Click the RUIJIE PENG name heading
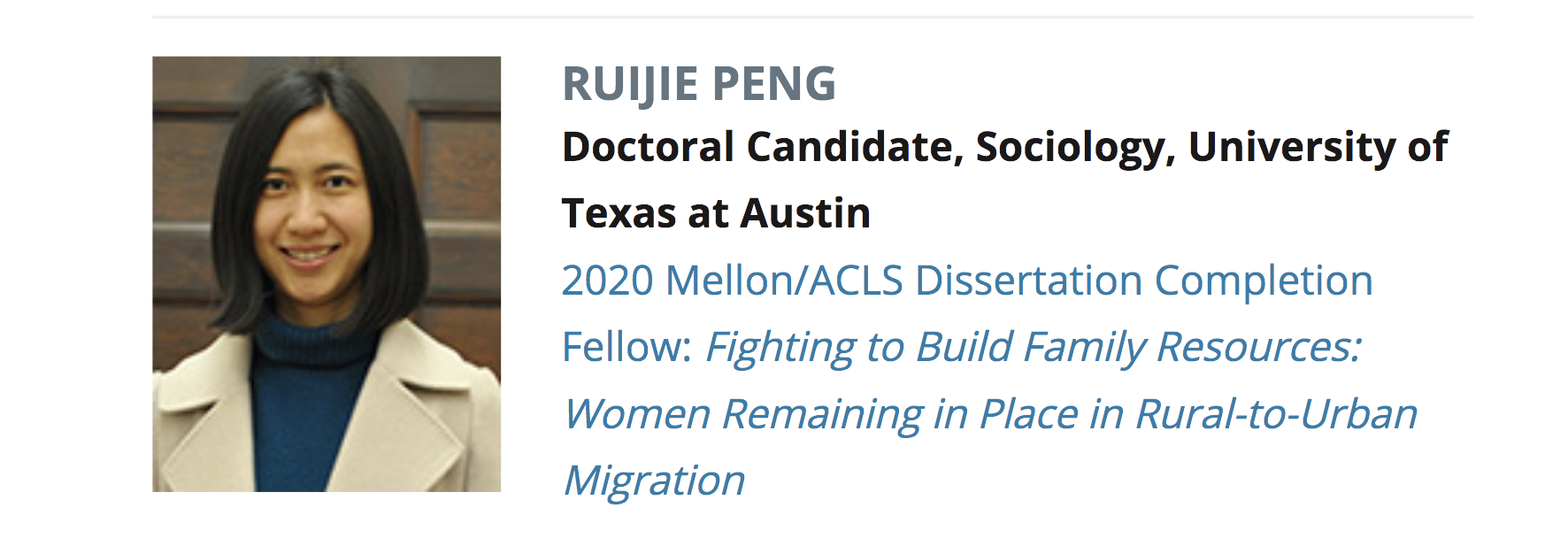Image resolution: width=1568 pixels, height=554 pixels. [698, 84]
